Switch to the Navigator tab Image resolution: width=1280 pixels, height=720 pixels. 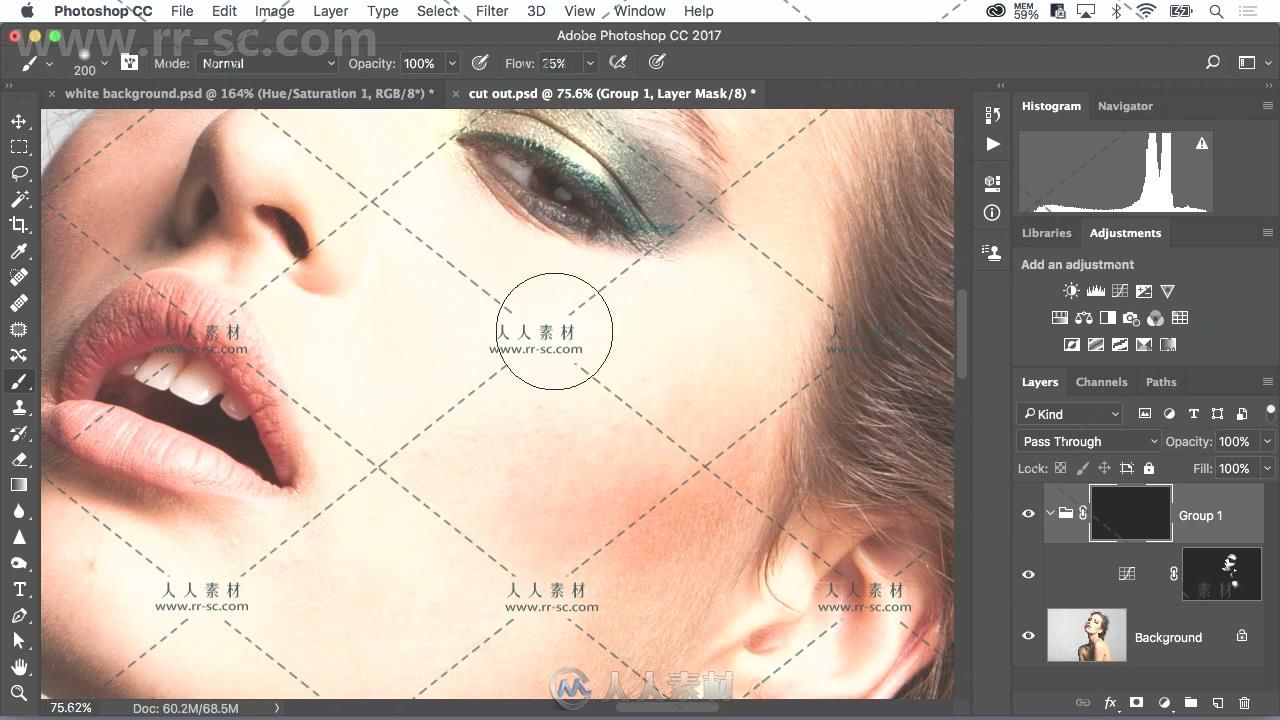(x=1125, y=106)
